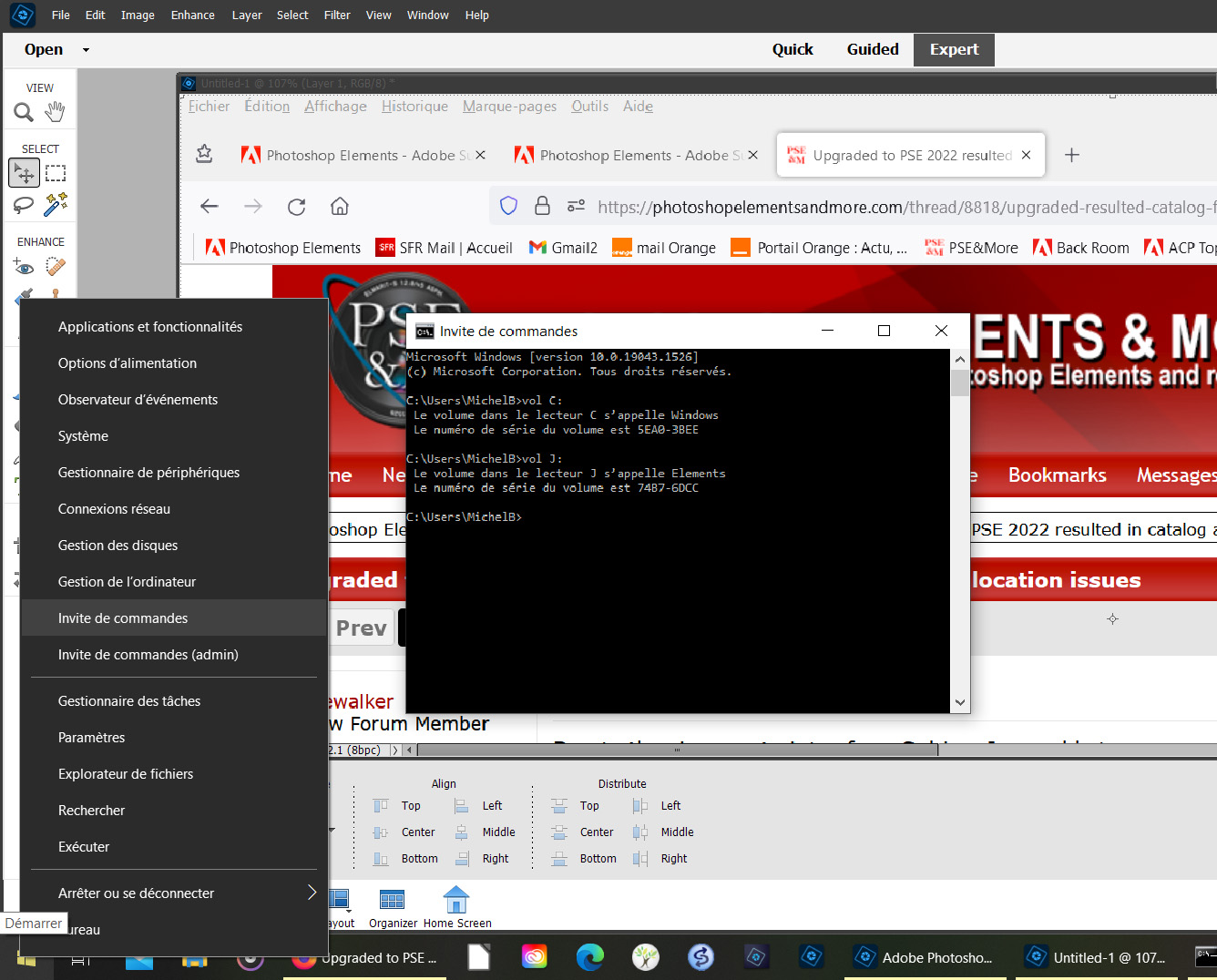Choose the Lasso tool

click(x=24, y=205)
